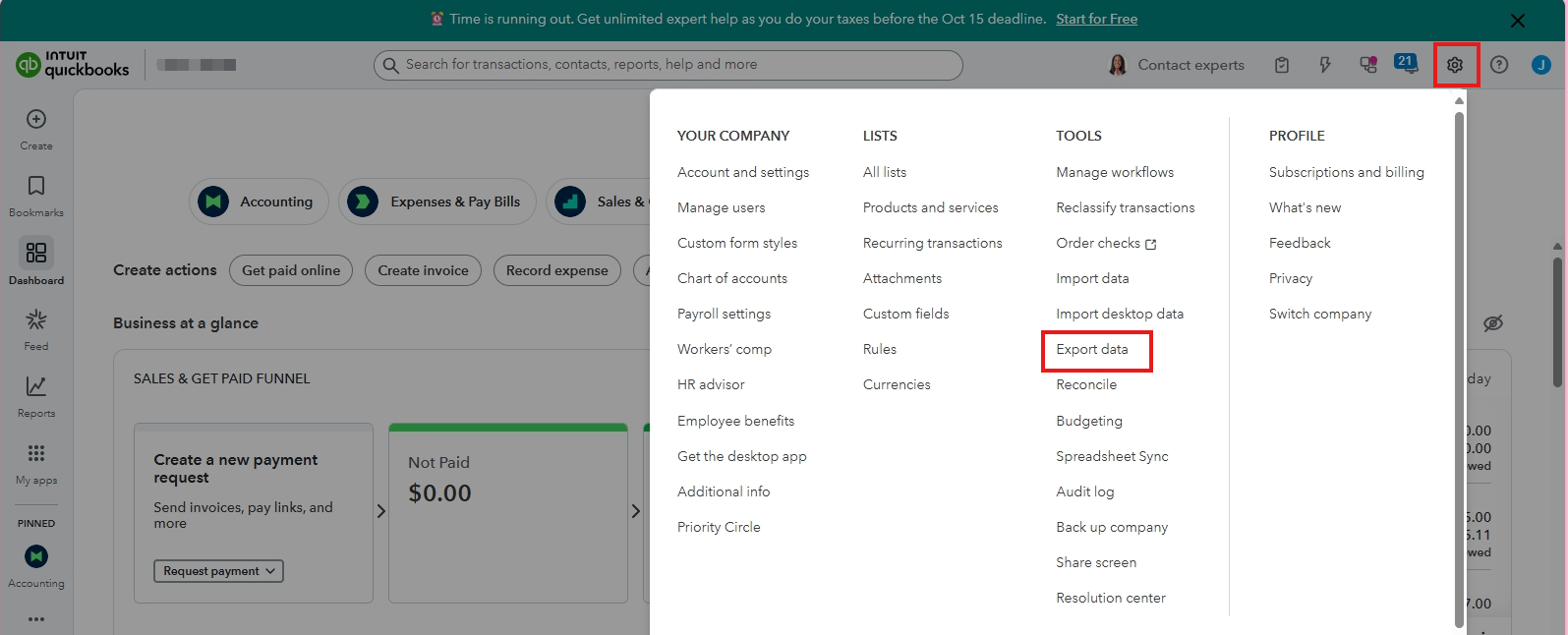Select Switch company

click(1320, 314)
